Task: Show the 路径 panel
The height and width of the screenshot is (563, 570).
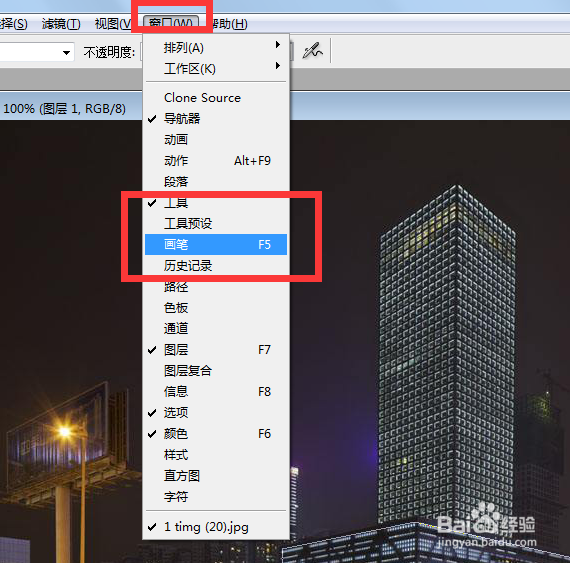Action: [x=216, y=287]
